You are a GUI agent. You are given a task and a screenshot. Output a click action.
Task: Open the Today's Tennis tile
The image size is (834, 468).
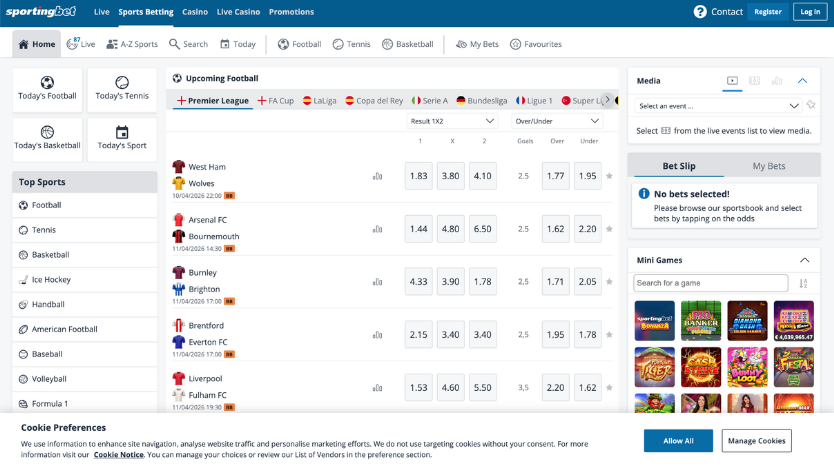pos(122,89)
